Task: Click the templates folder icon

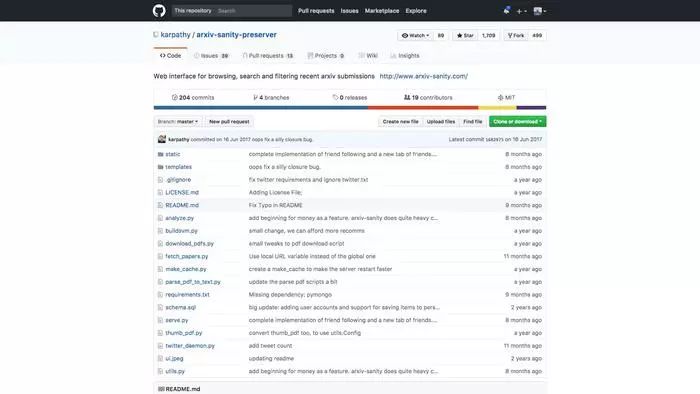Action: tap(160, 167)
